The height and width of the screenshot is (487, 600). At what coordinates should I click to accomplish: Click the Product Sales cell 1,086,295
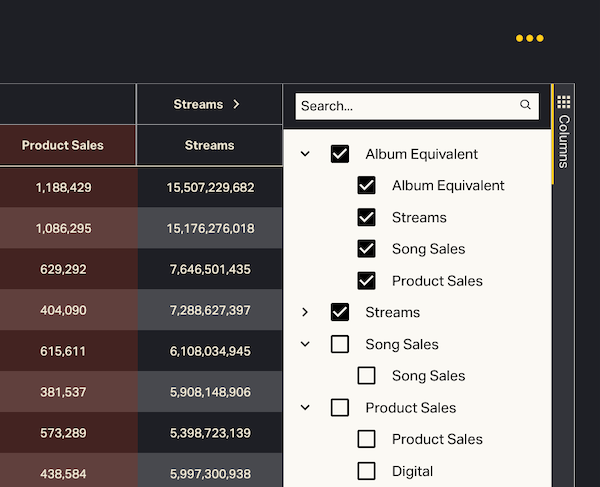tap(63, 229)
